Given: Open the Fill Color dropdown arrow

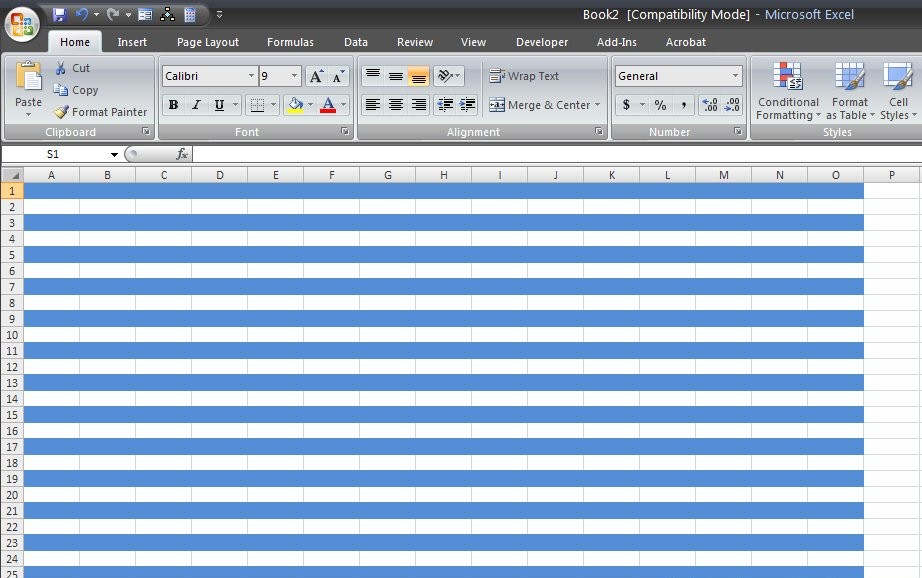Looking at the screenshot, I should point(310,105).
